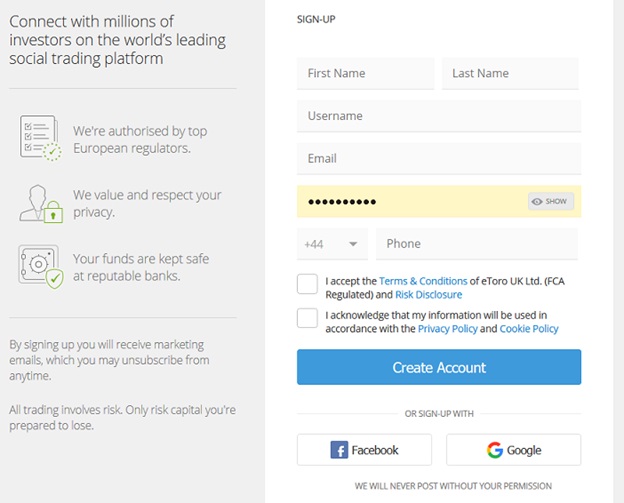Focus the First Name field
Screen dimensions: 624x503
click(365, 74)
